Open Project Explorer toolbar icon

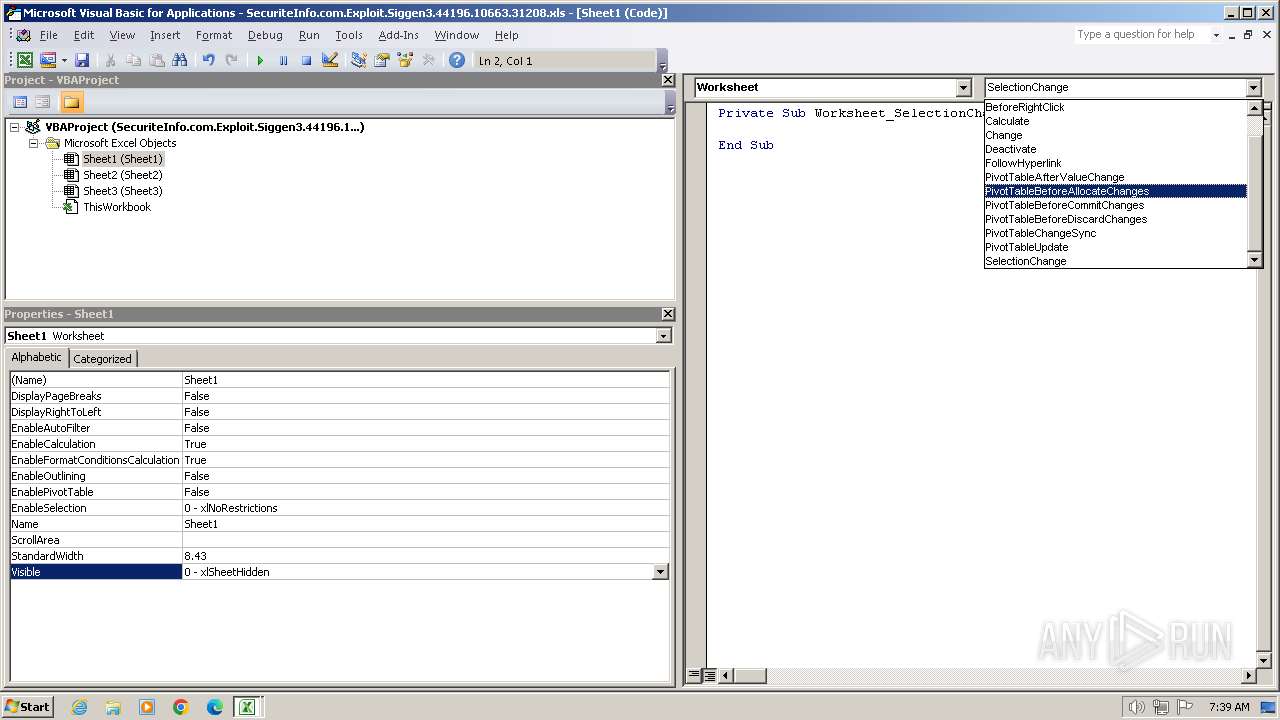[358, 60]
